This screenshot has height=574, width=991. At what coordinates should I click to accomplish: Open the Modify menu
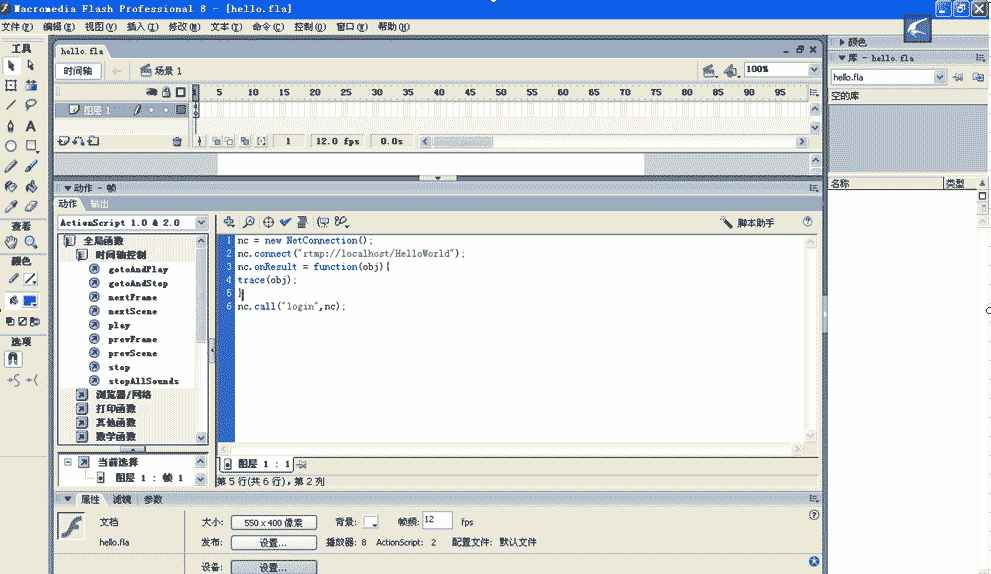click(184, 27)
